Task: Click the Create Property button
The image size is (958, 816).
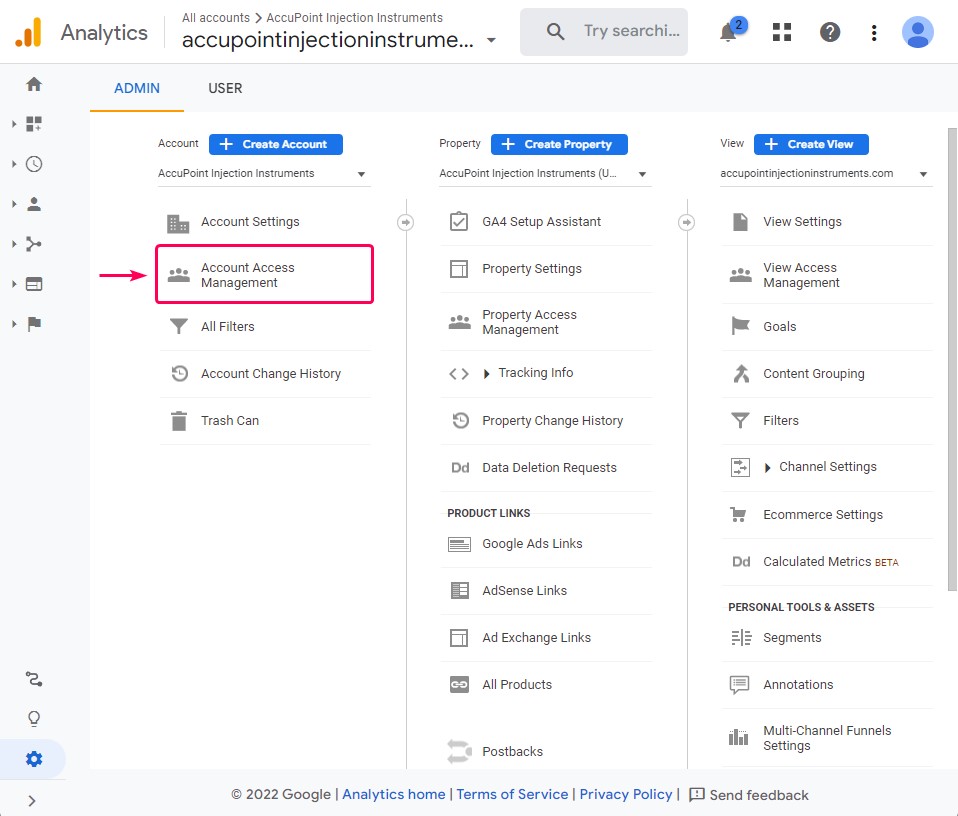Action: (559, 144)
